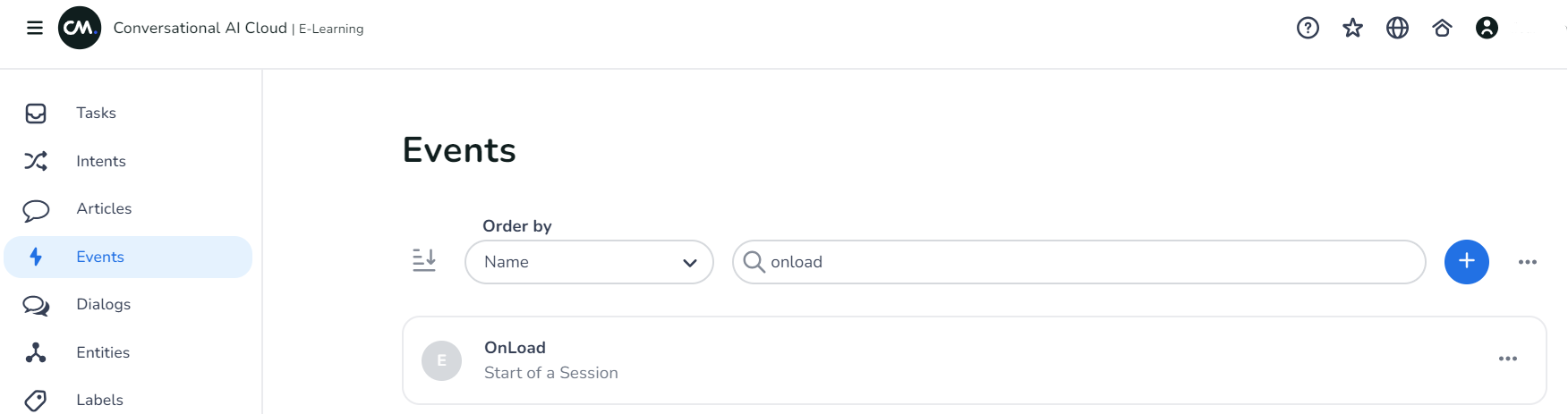The height and width of the screenshot is (414, 1568).
Task: Click the favorites star icon
Action: tap(1352, 29)
